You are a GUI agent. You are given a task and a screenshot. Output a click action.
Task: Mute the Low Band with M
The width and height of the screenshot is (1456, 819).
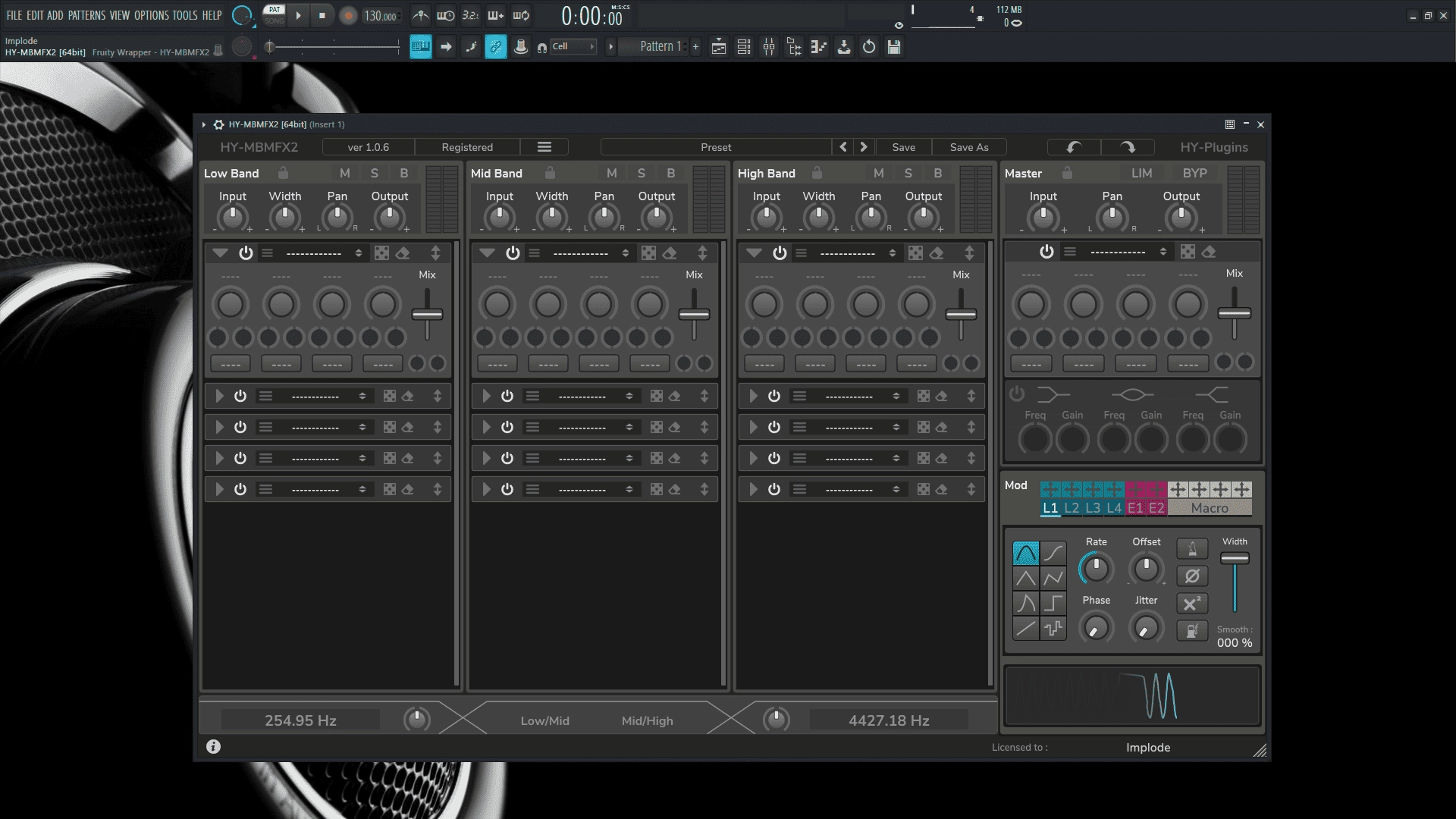[x=345, y=173]
